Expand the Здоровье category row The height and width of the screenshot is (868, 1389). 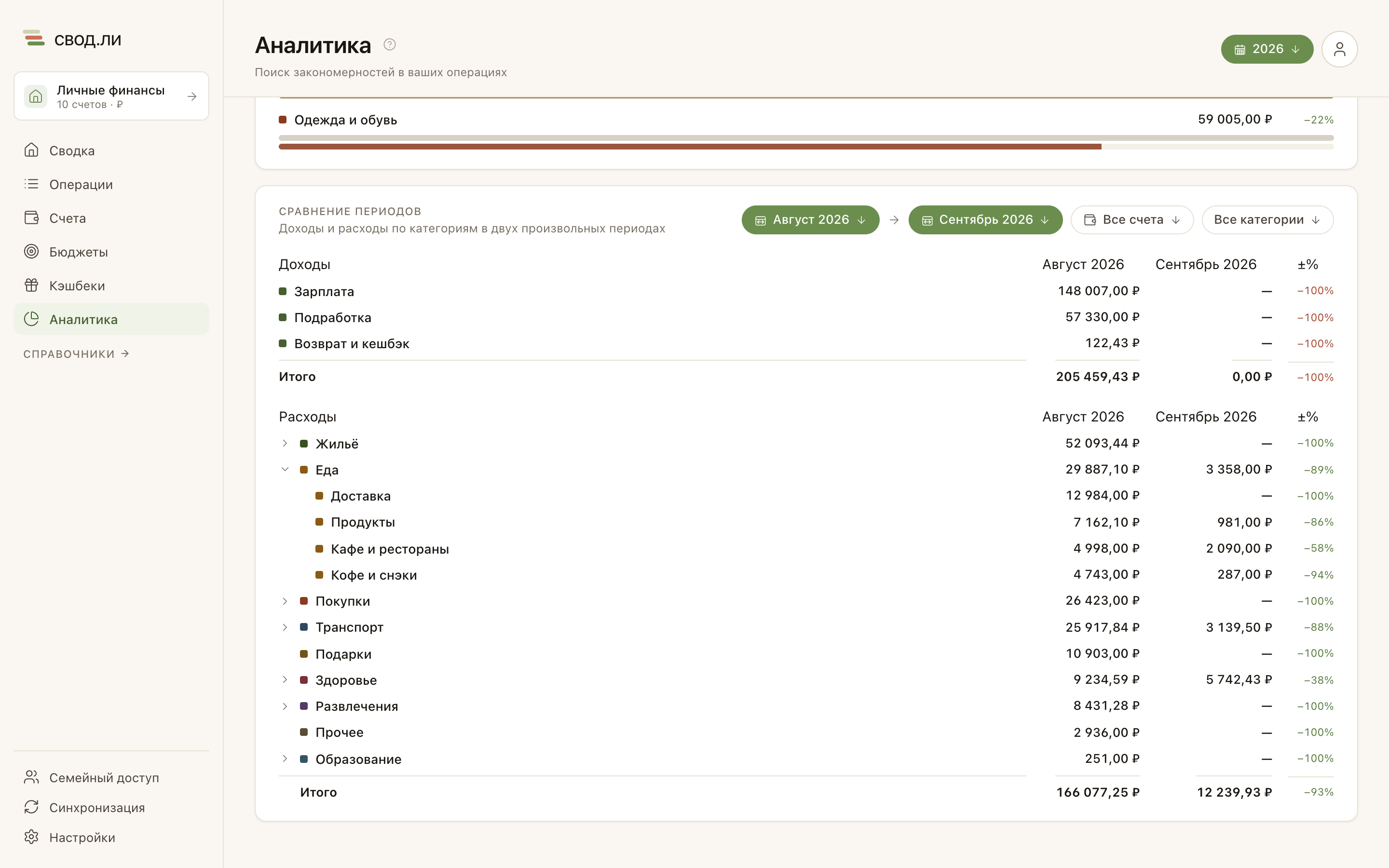285,680
